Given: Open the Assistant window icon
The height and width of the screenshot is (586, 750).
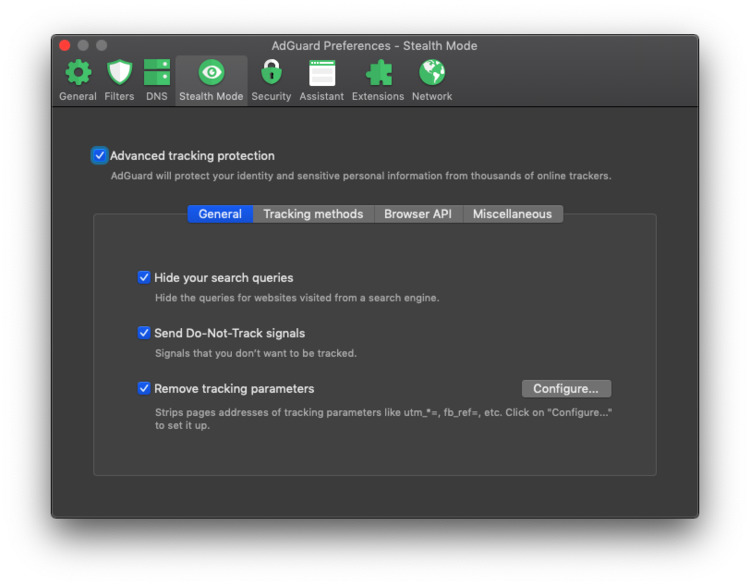Looking at the screenshot, I should [321, 73].
